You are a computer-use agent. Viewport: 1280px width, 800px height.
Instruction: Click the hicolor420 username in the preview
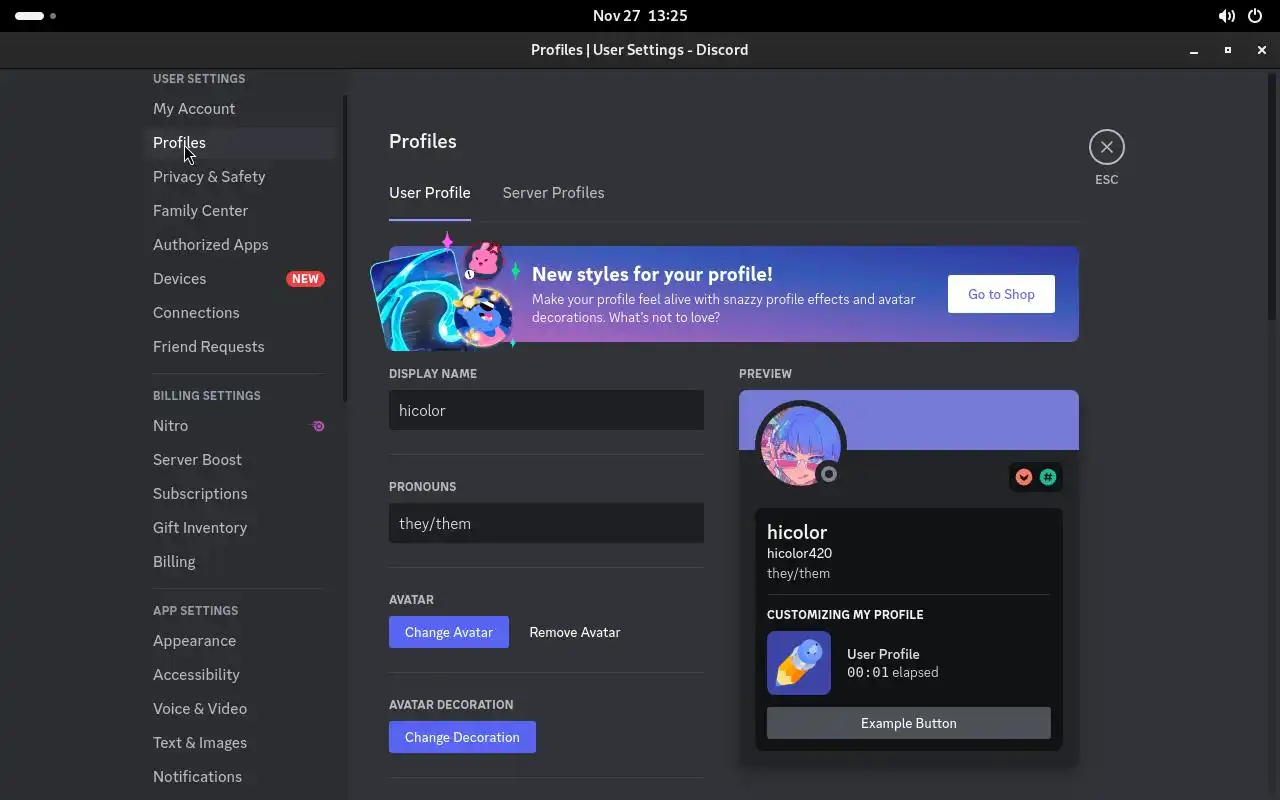click(x=799, y=553)
